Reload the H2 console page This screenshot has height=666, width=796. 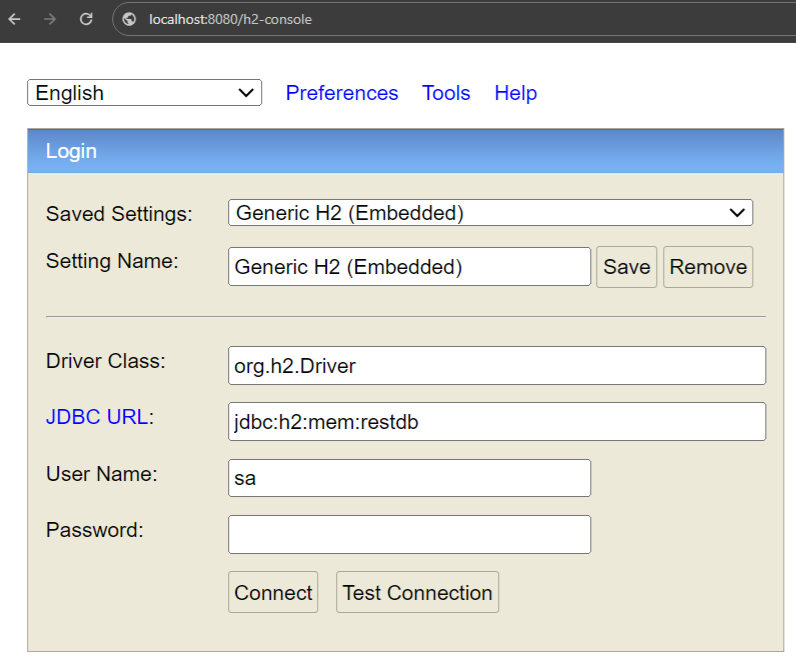(86, 19)
